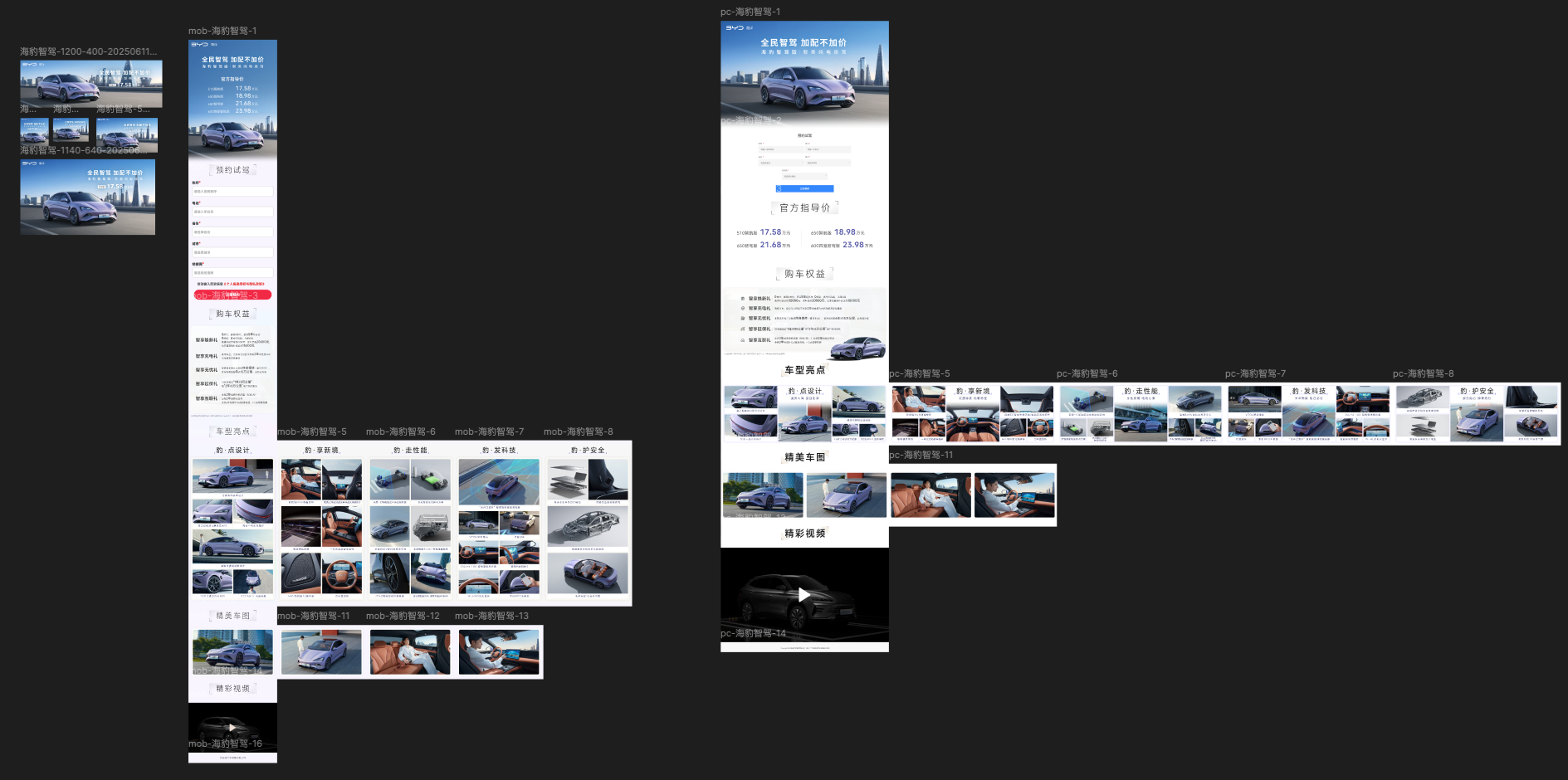Click the 车型亮点 heading in mobile frame
The height and width of the screenshot is (780, 1568).
232,431
